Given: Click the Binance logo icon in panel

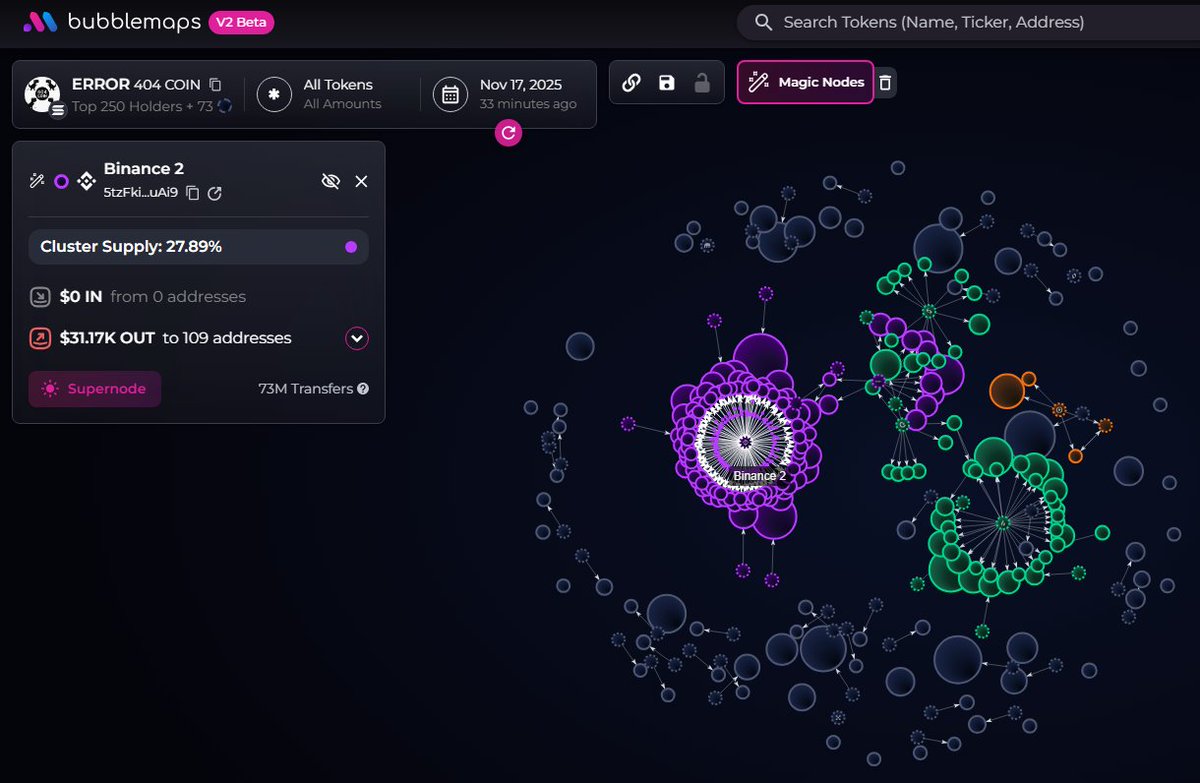Looking at the screenshot, I should pyautogui.click(x=86, y=181).
